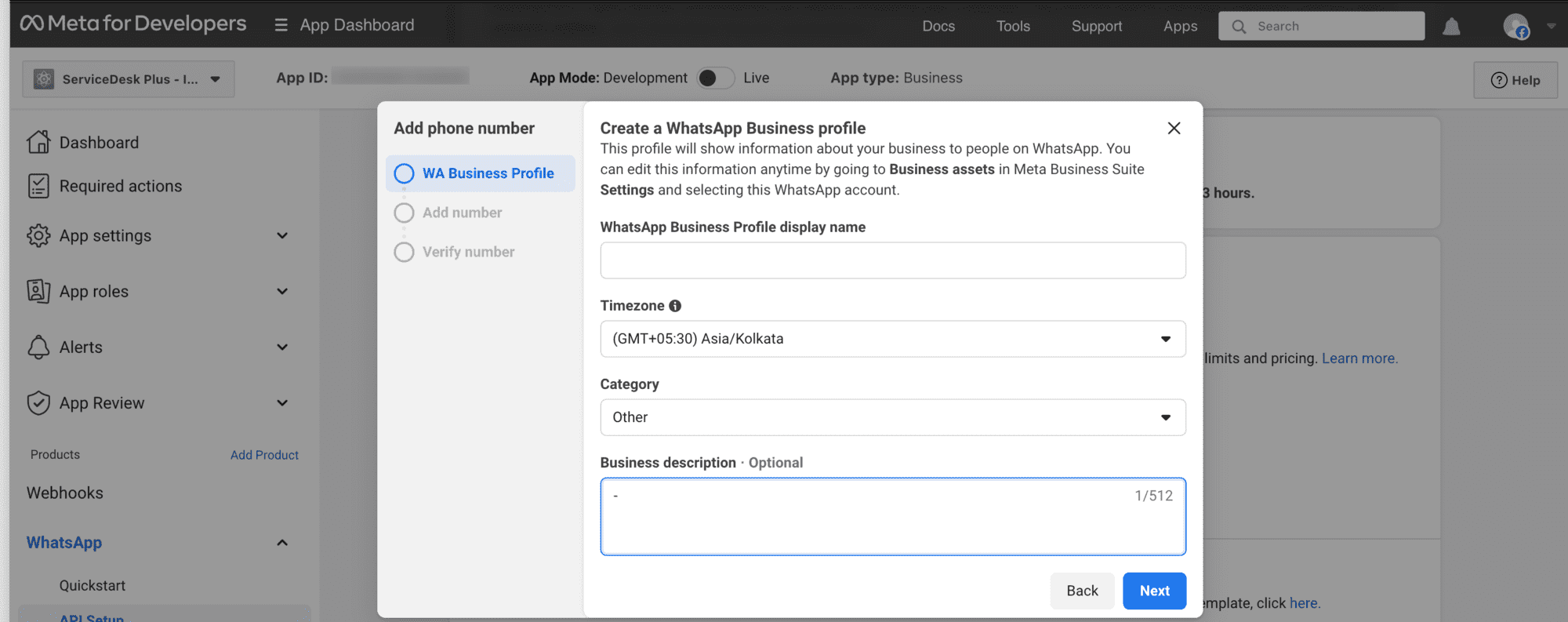Toggle App Mode to Live
Screen dimensions: 1568x622
click(x=715, y=78)
